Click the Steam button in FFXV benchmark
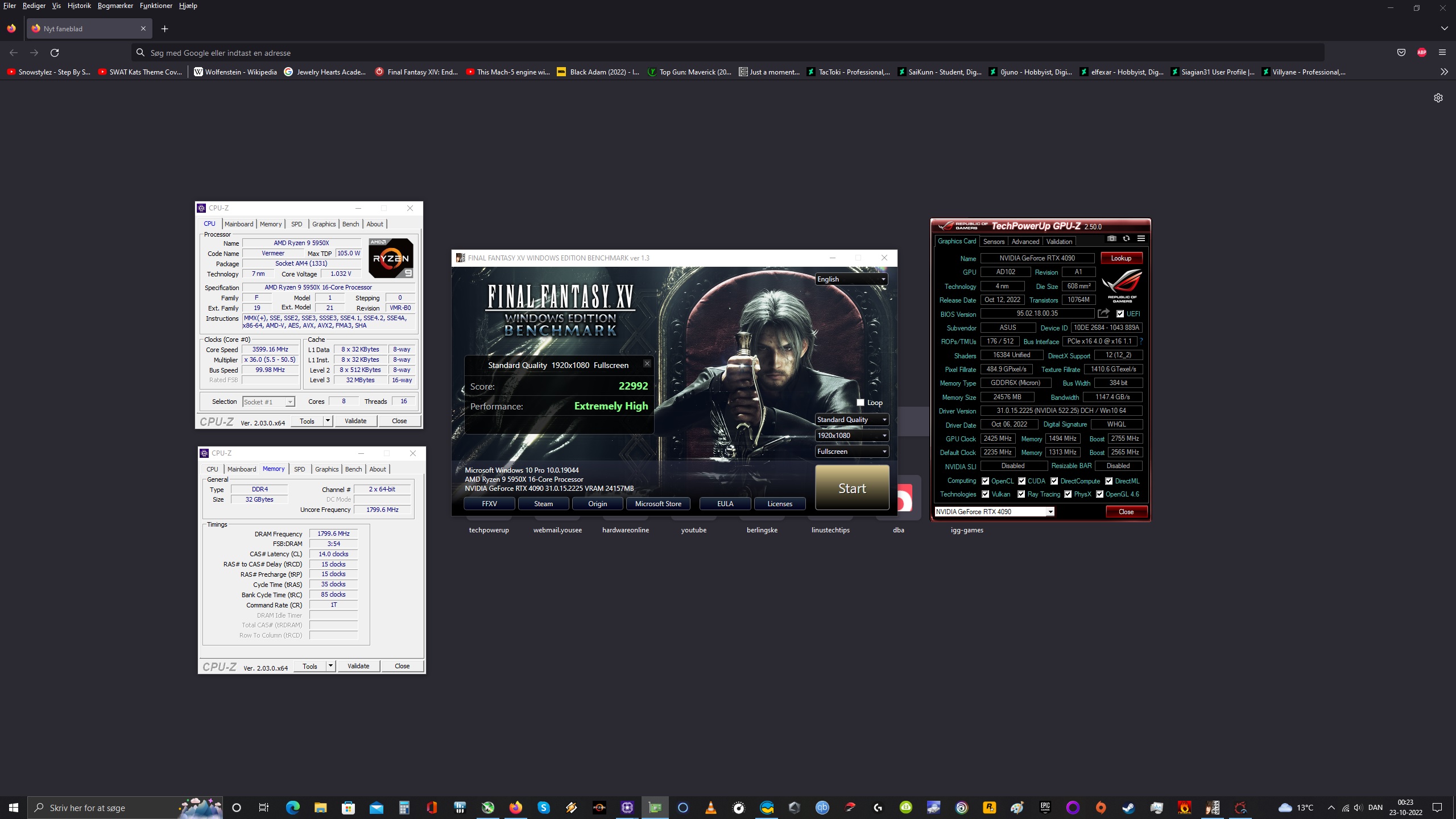The image size is (1456, 819). tap(543, 504)
